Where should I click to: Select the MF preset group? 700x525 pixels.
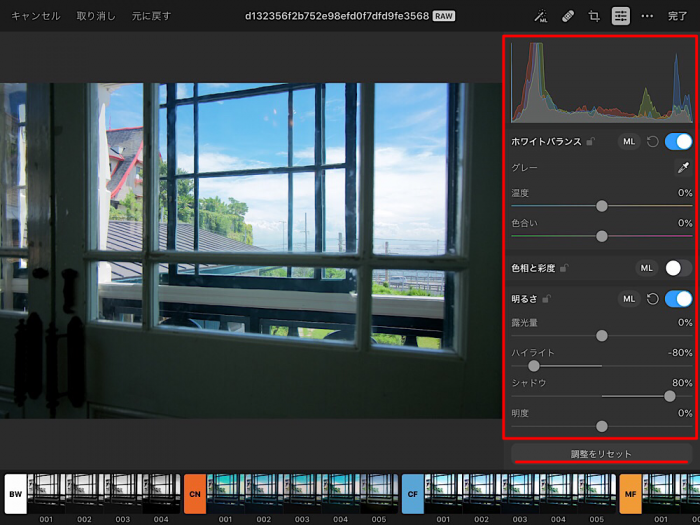click(x=630, y=494)
